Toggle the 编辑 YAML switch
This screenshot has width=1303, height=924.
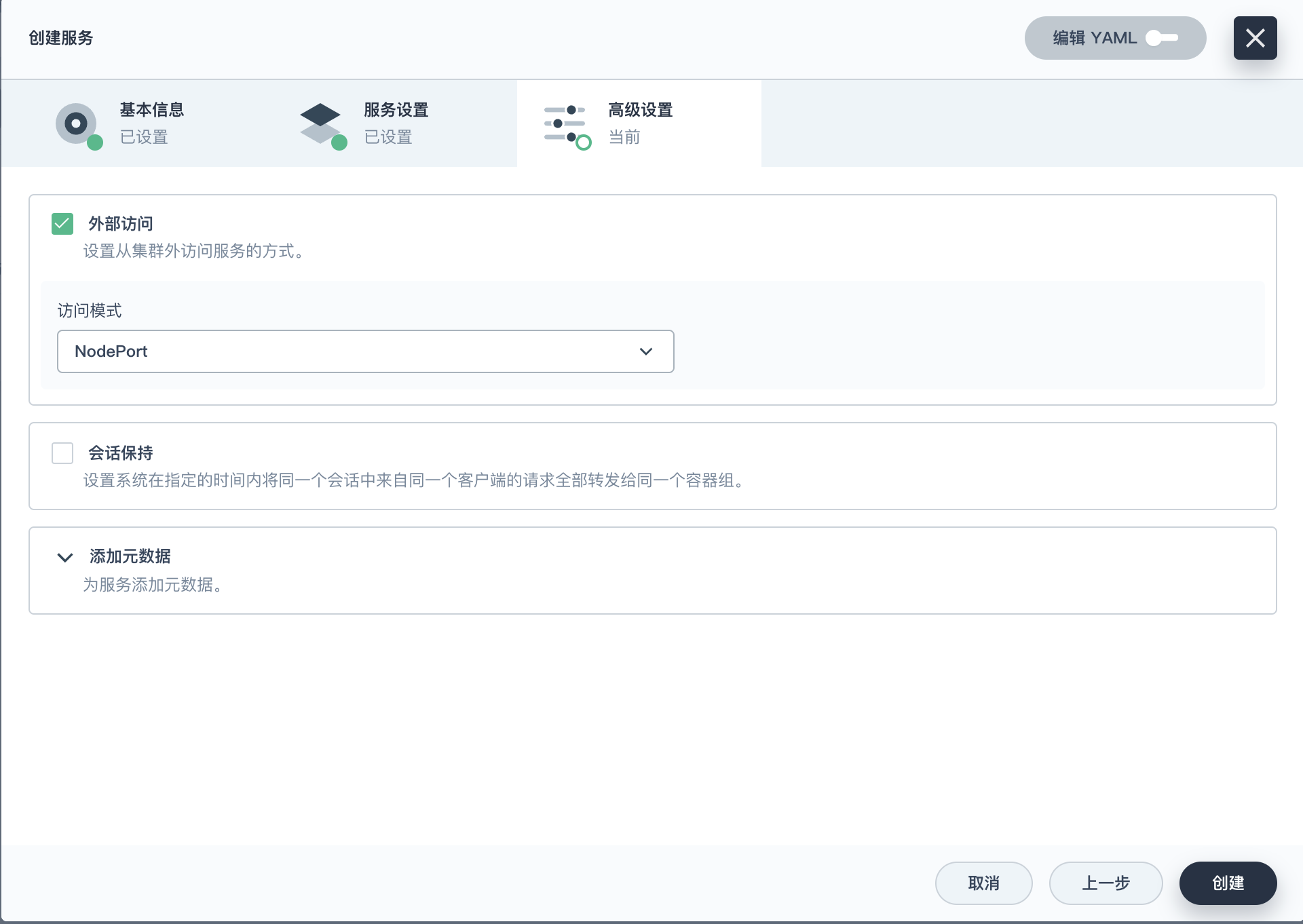coord(1162,38)
